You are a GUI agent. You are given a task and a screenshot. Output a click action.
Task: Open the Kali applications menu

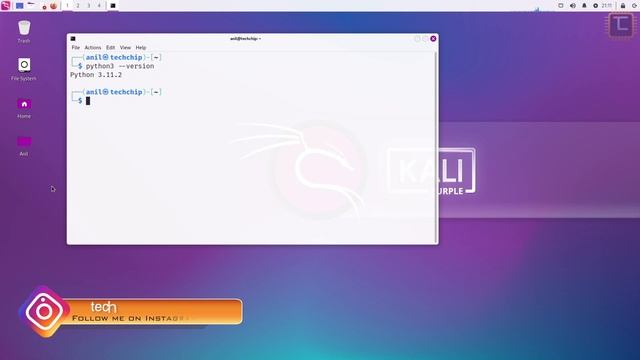coord(5,5)
